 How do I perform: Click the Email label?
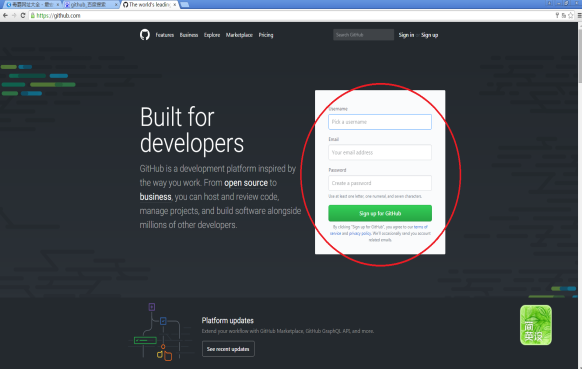(x=334, y=139)
